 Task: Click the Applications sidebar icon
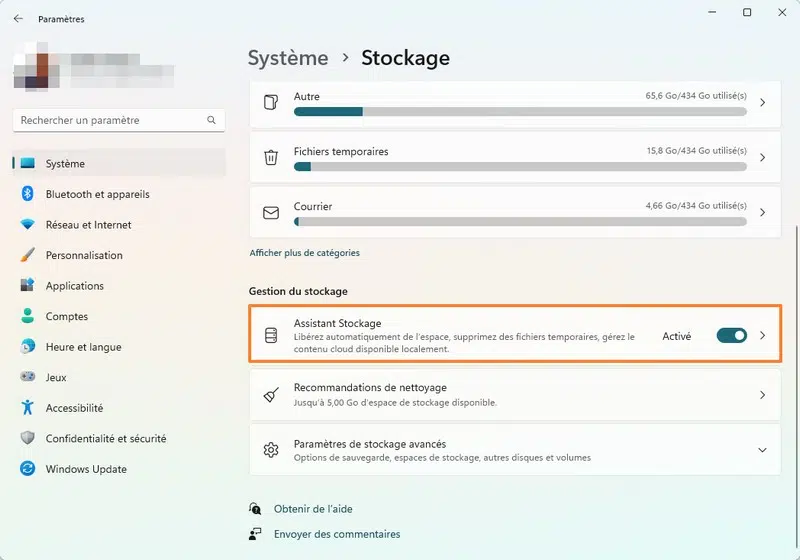28,286
